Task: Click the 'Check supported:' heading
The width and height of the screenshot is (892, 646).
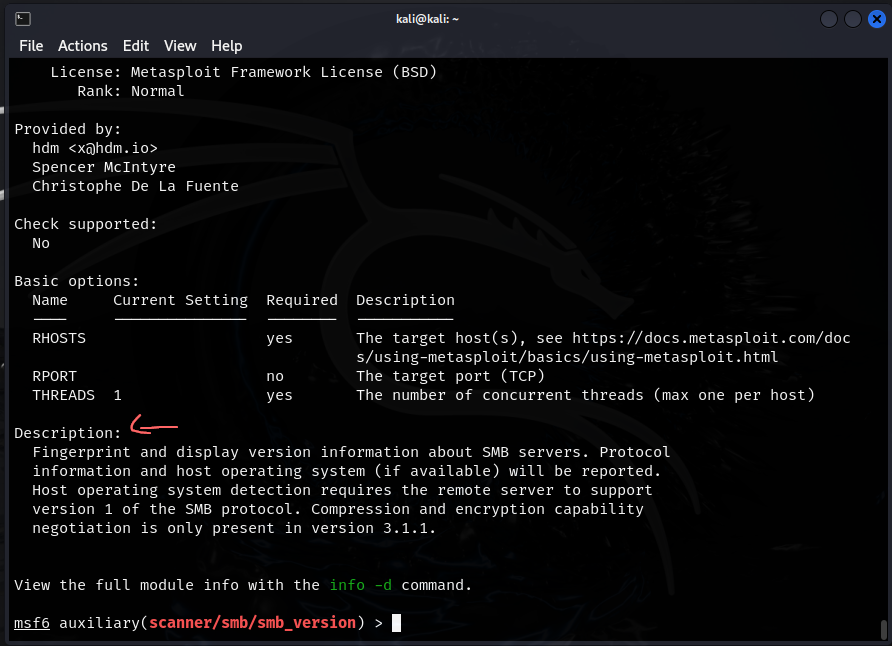Action: point(85,225)
